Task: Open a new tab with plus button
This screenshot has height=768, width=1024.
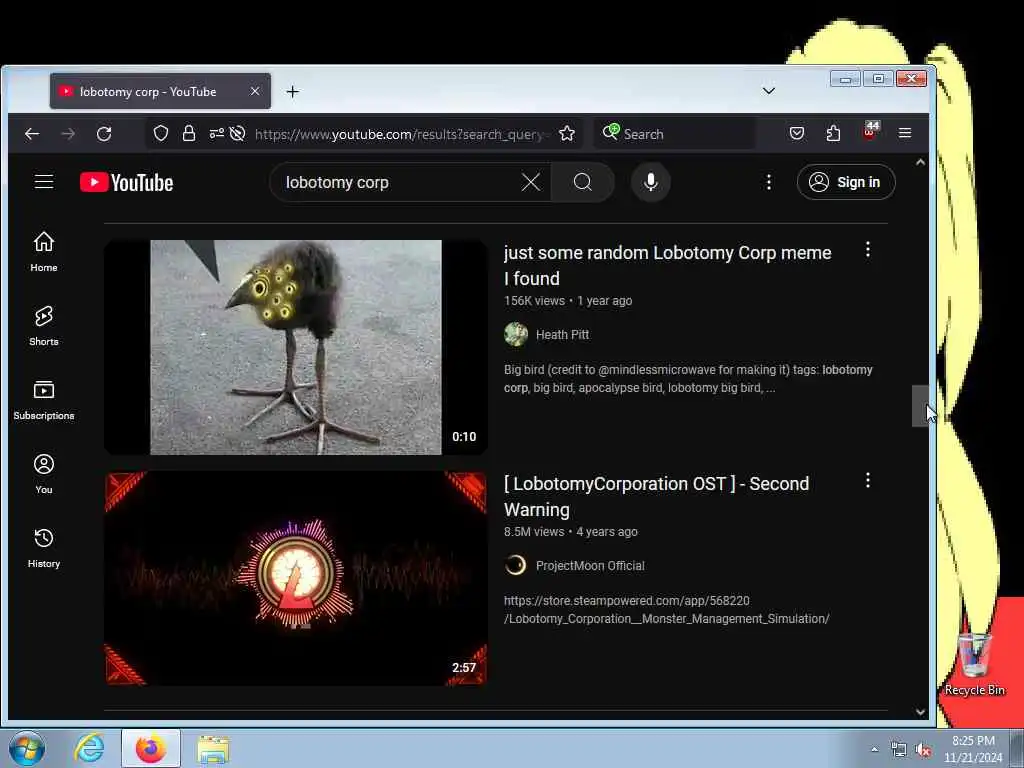Action: point(293,91)
